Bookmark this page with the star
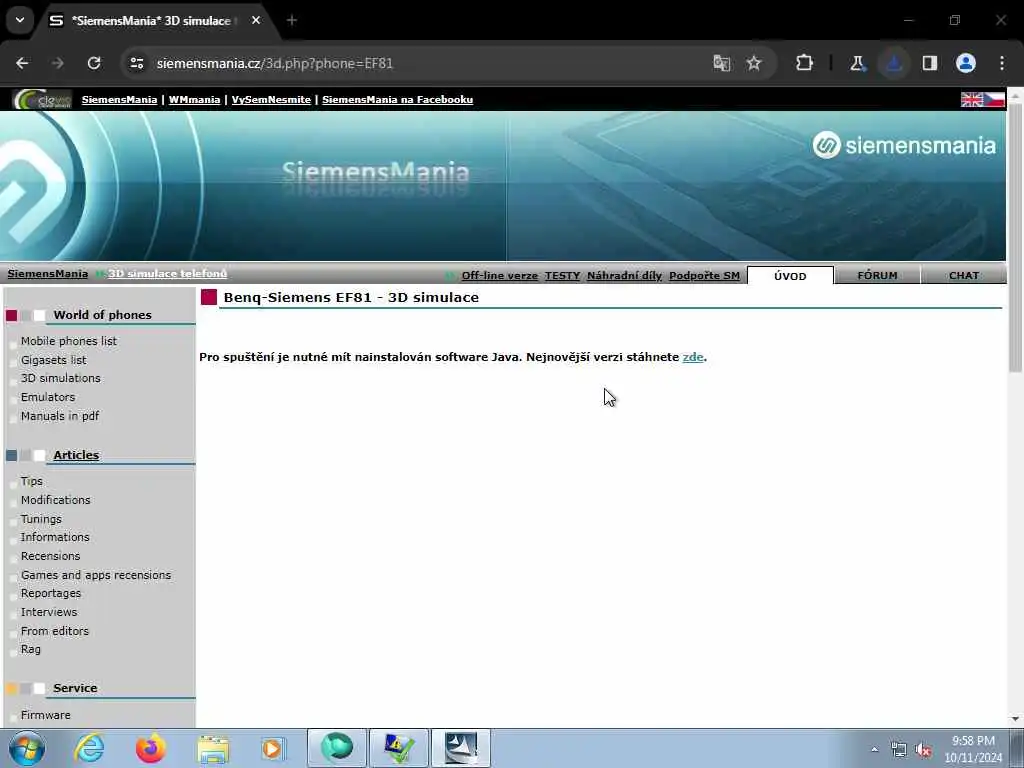This screenshot has width=1024, height=768. coord(754,63)
